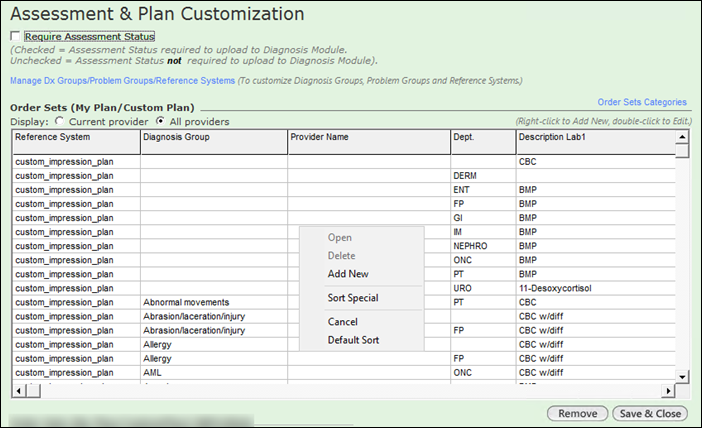
Task: Click the Dept. column header
Action: point(484,142)
